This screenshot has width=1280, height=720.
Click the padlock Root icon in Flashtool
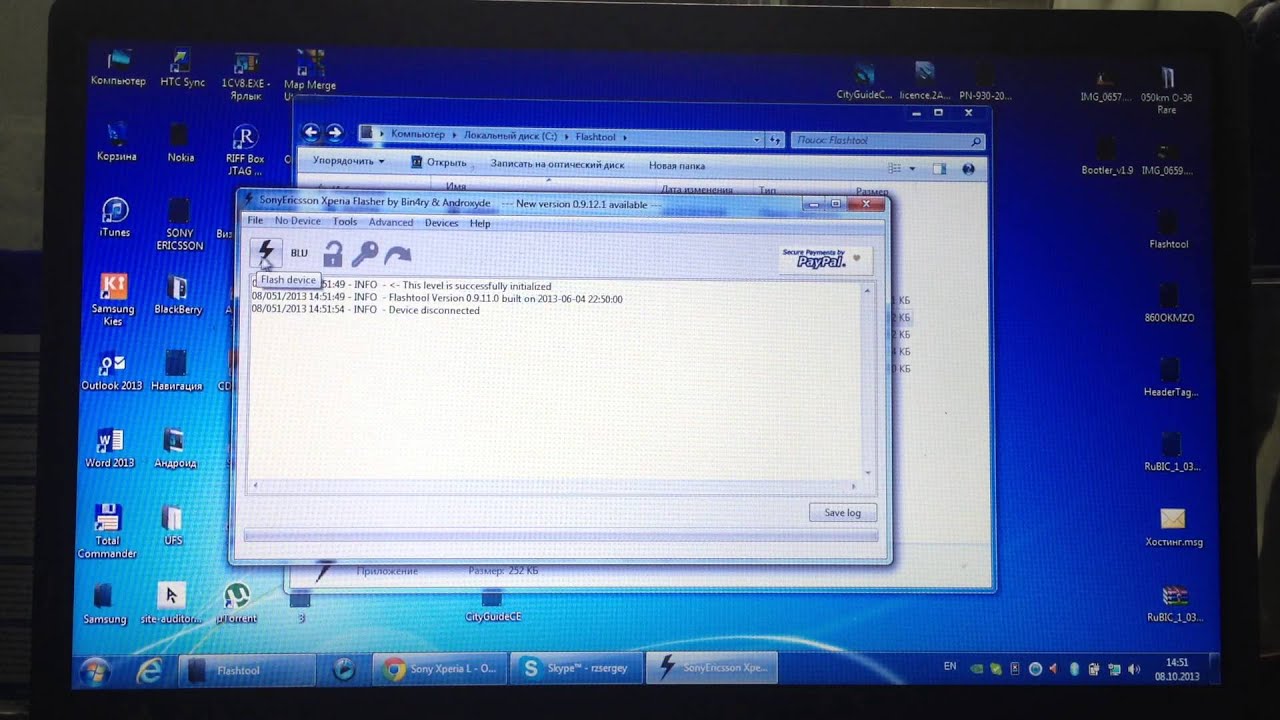[x=333, y=254]
